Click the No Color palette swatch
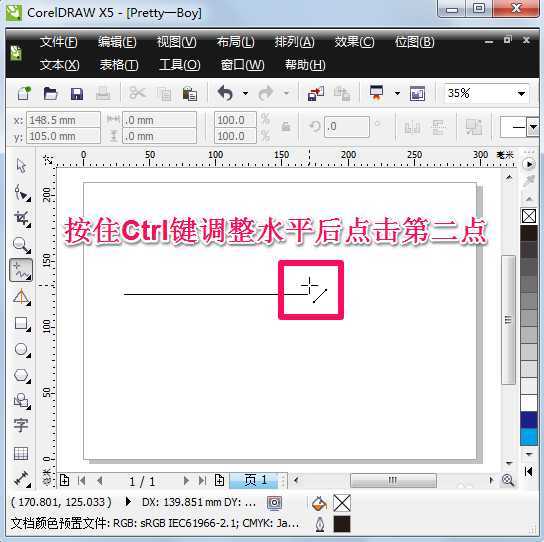Screen dimensions: 544x542 tap(529, 217)
